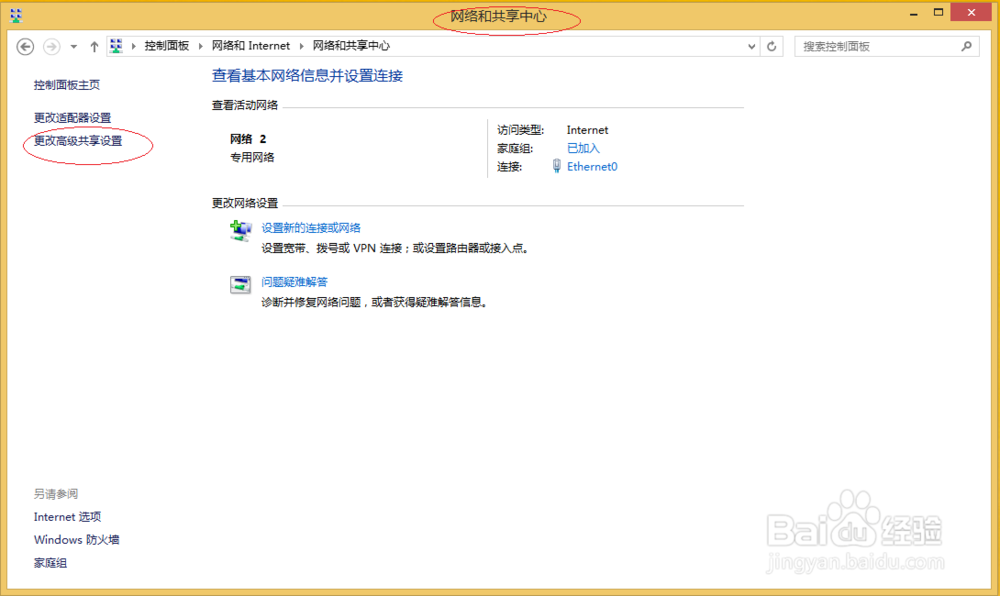Click the network icon in the breadcrumb bar
This screenshot has height=596, width=1000.
point(116,45)
